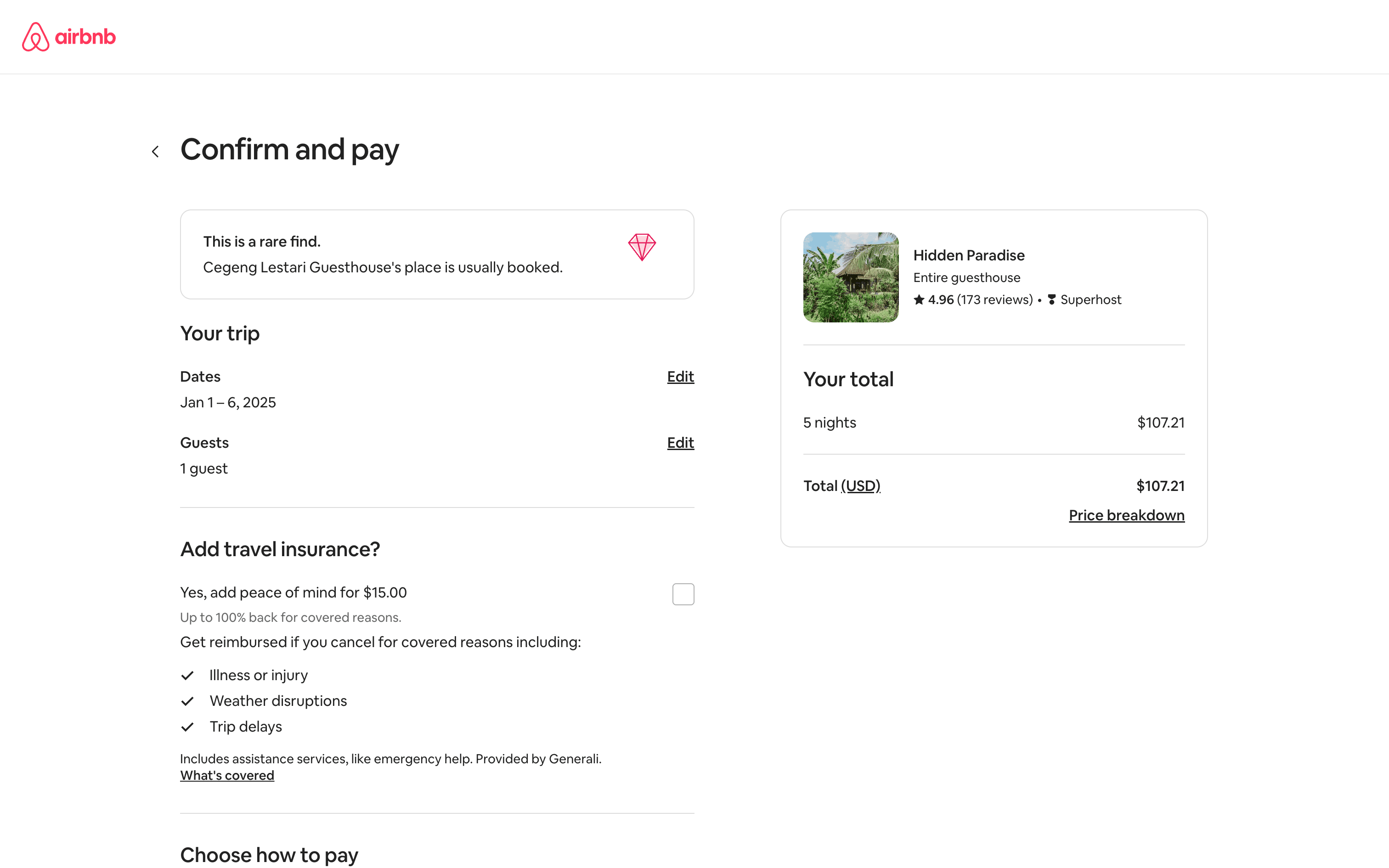Click the Superhost badge icon
Image resolution: width=1389 pixels, height=868 pixels.
point(1051,299)
